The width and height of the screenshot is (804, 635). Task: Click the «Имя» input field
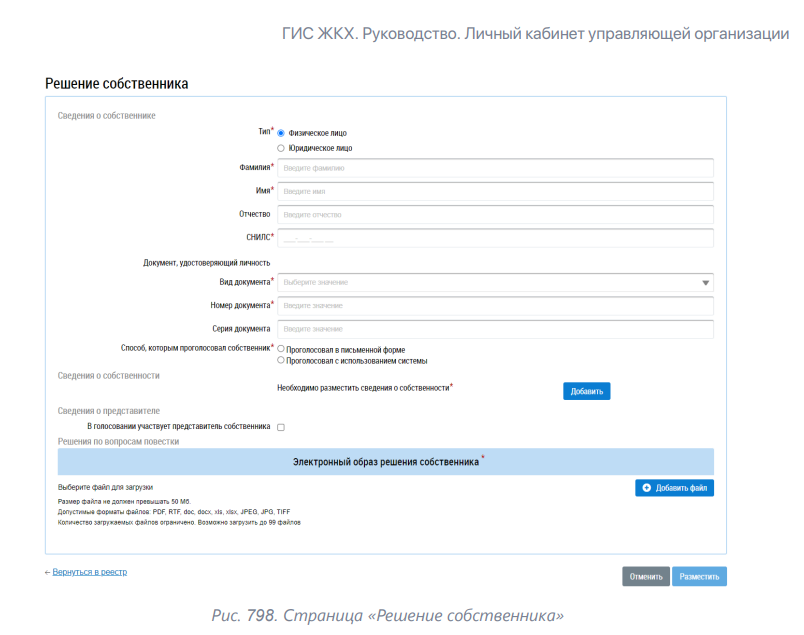pyautogui.click(x=495, y=192)
